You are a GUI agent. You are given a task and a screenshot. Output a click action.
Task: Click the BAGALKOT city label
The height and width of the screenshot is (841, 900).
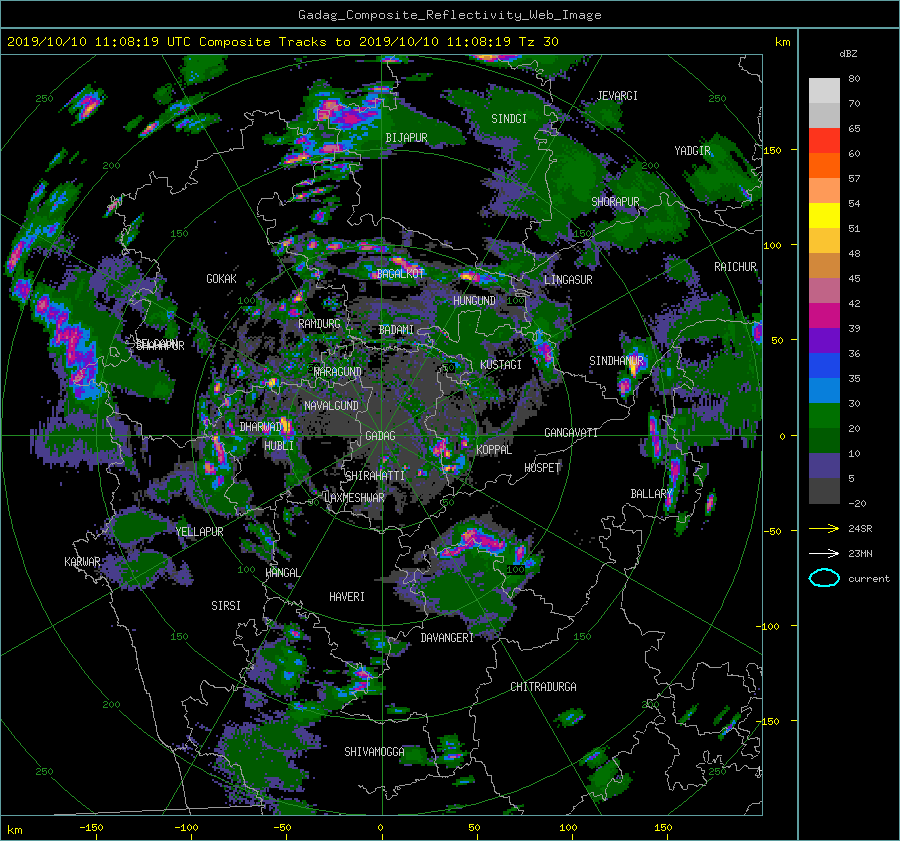coord(400,274)
